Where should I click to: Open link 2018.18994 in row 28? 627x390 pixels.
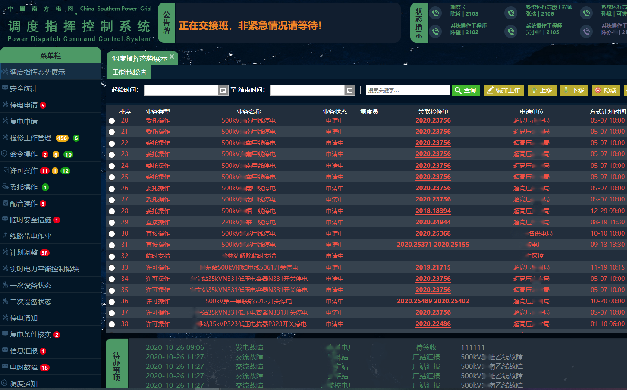[433, 211]
